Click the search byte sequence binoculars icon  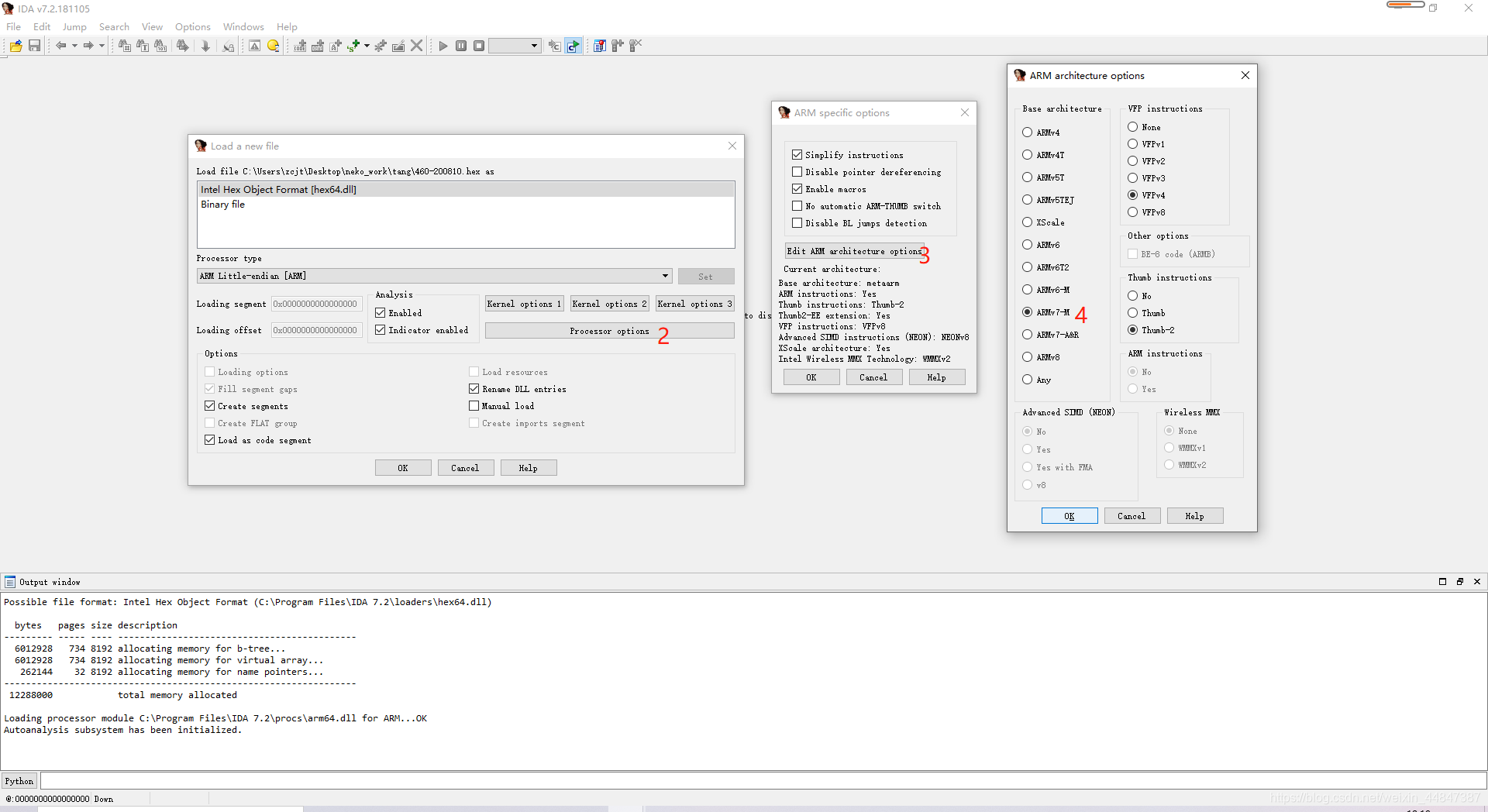point(160,46)
